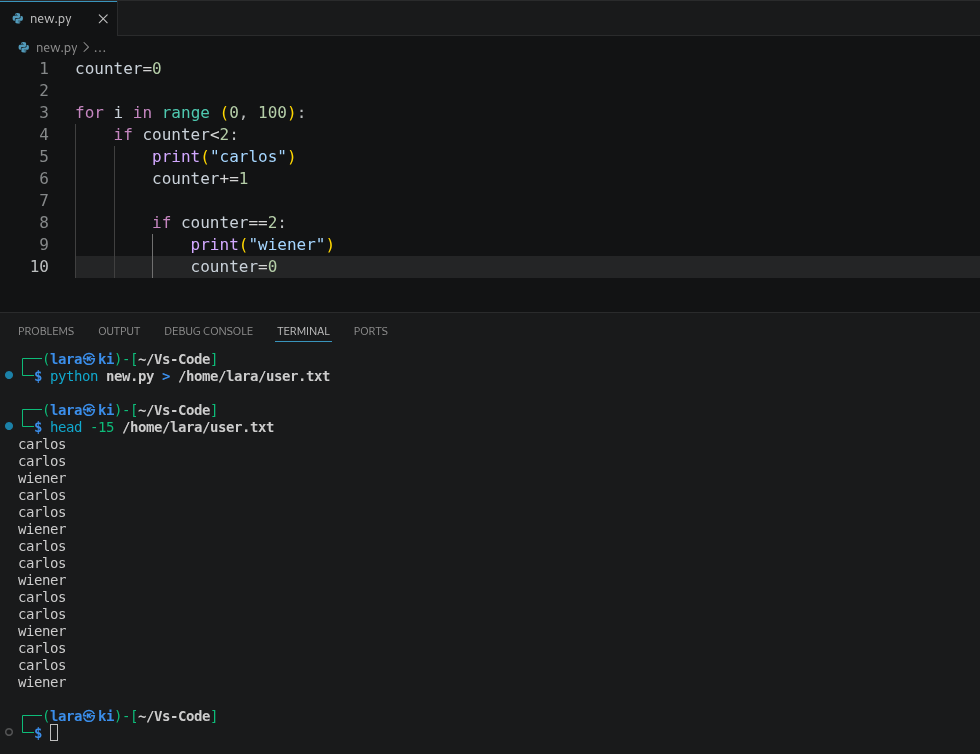Image resolution: width=980 pixels, height=754 pixels.
Task: Click new.py in the breadcrumb path
Action: click(56, 48)
